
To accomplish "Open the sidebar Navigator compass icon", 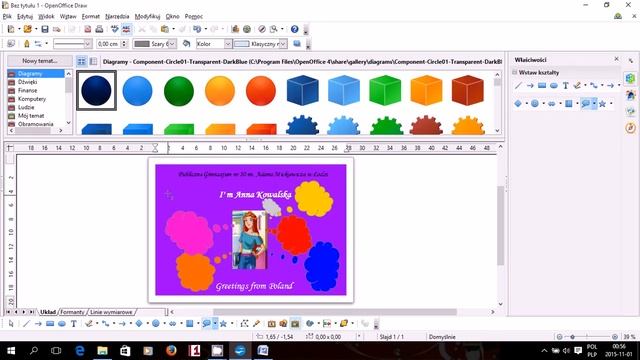I will coord(631,128).
